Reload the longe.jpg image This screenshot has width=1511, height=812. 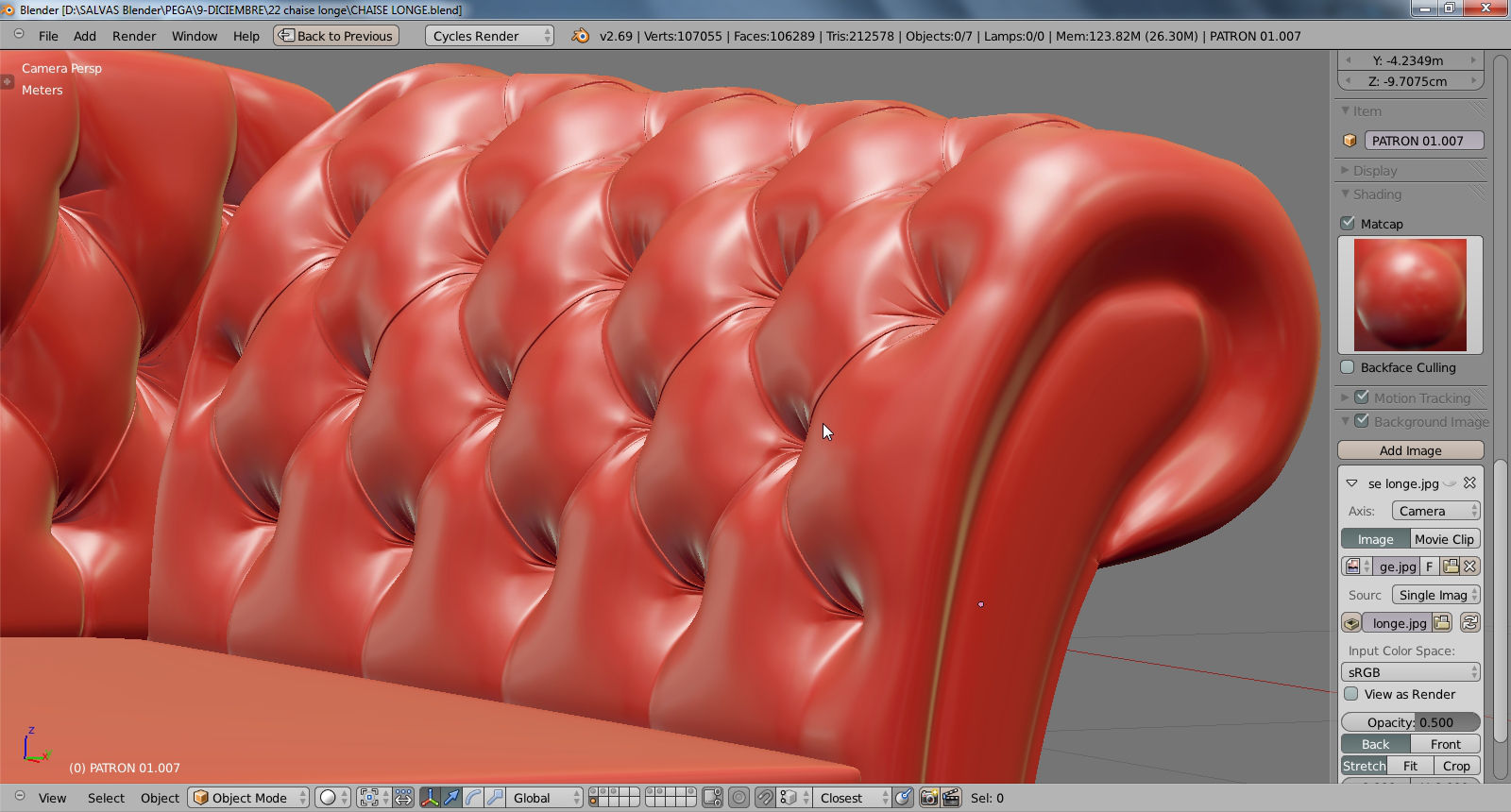pos(1469,622)
